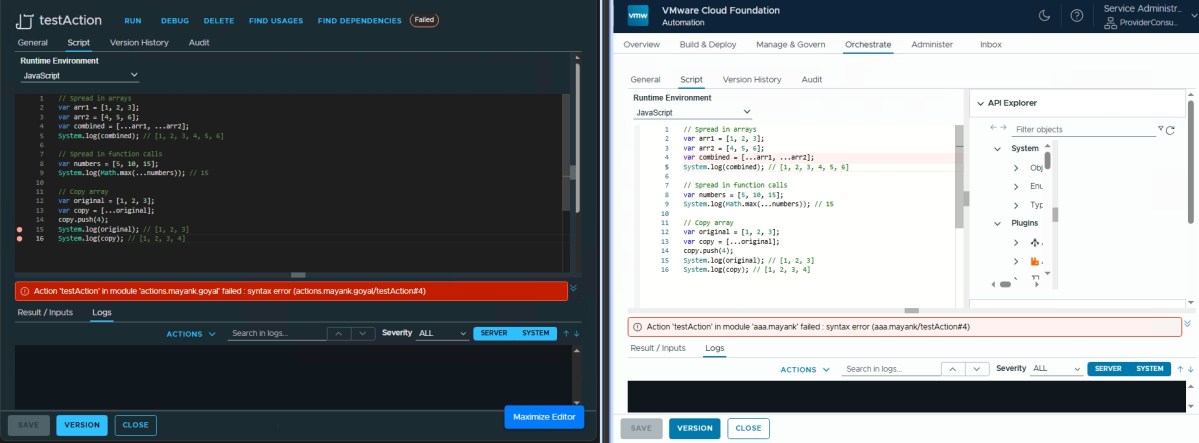Viewport: 1199px width, 443px height.
Task: Click the forward arrow in API Explorer
Action: (x=1002, y=127)
